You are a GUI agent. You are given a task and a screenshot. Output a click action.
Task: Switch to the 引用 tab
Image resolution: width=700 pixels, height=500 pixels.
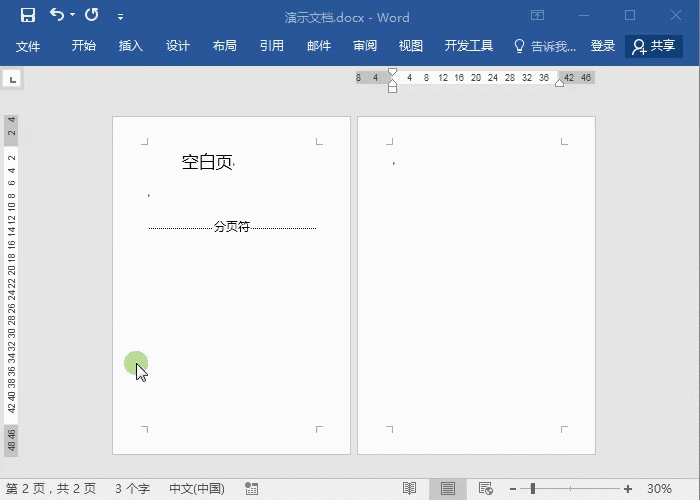tap(272, 46)
